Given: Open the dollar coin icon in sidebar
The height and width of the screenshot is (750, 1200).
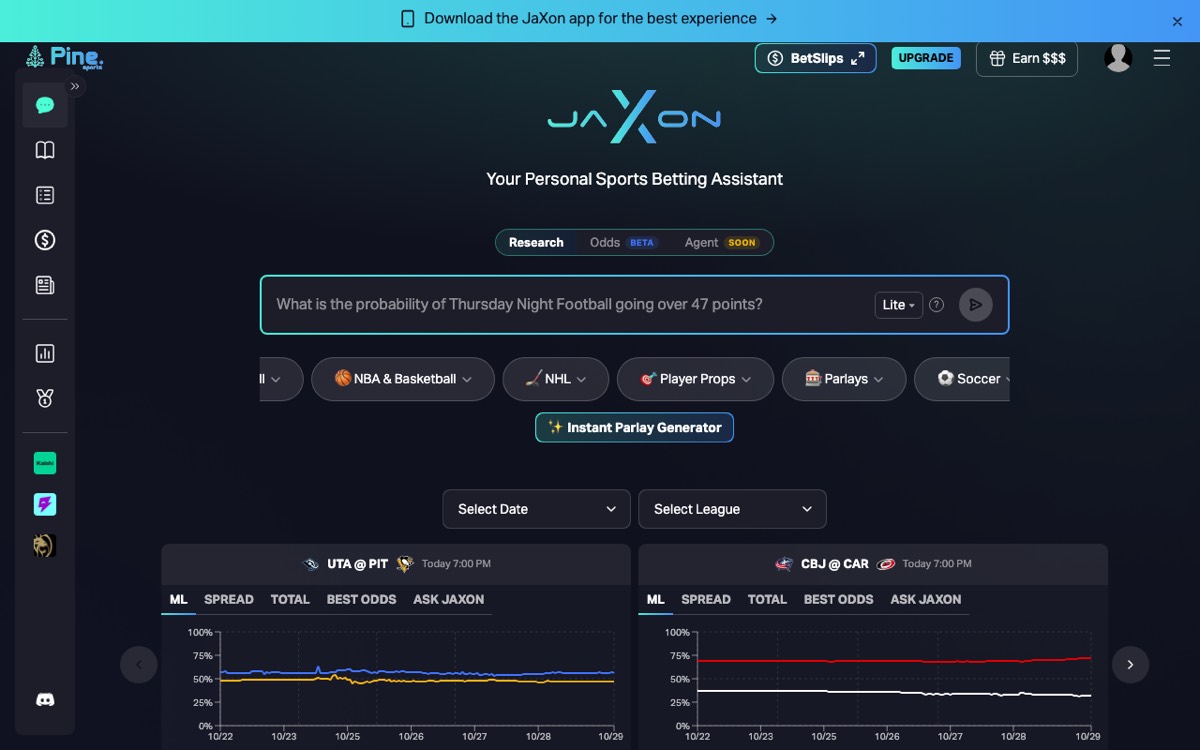Looking at the screenshot, I should point(45,240).
